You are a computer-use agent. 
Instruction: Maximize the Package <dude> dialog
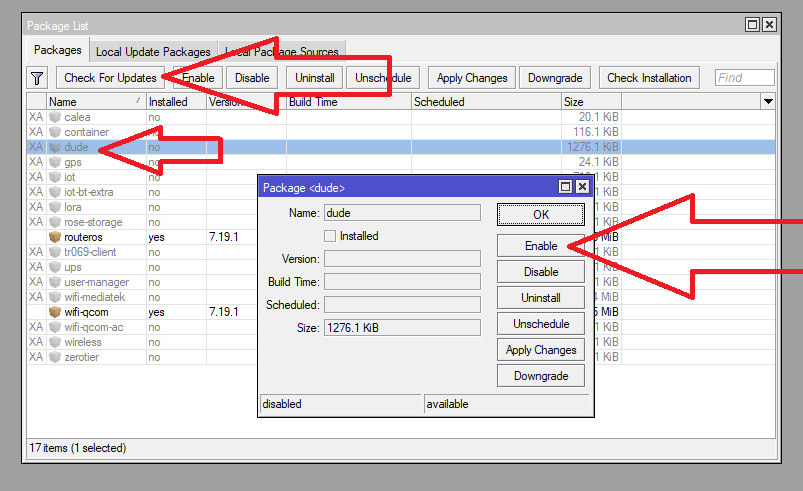point(565,187)
